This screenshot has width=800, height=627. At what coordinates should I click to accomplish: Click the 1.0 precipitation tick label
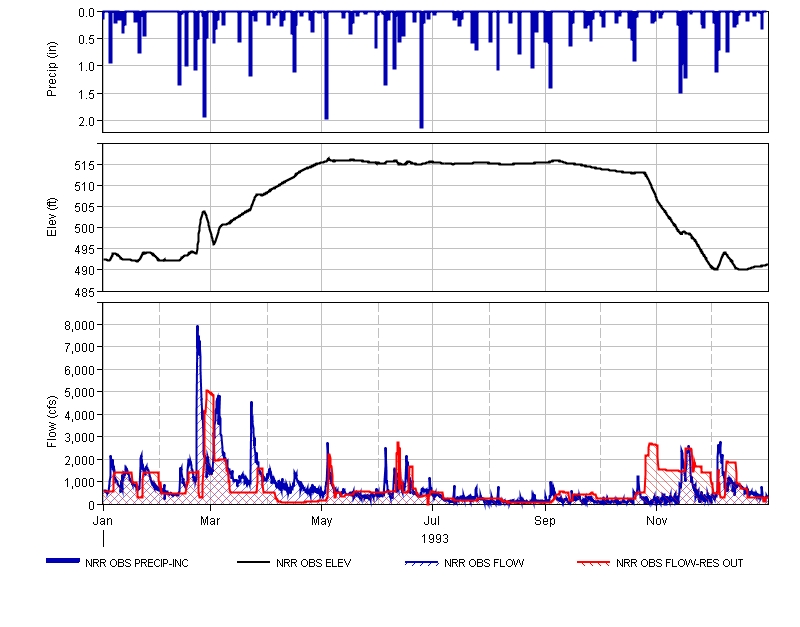pyautogui.click(x=87, y=66)
